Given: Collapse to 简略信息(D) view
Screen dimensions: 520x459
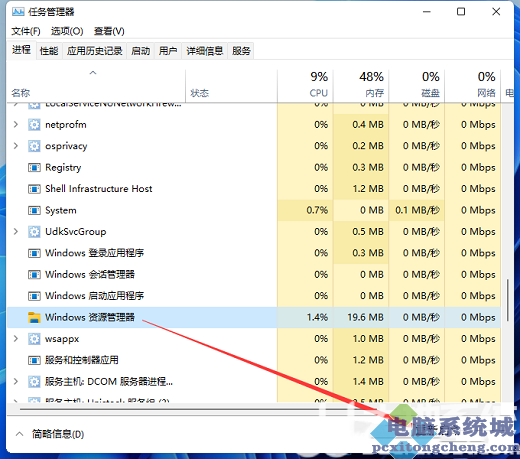Looking at the screenshot, I should tap(50, 434).
